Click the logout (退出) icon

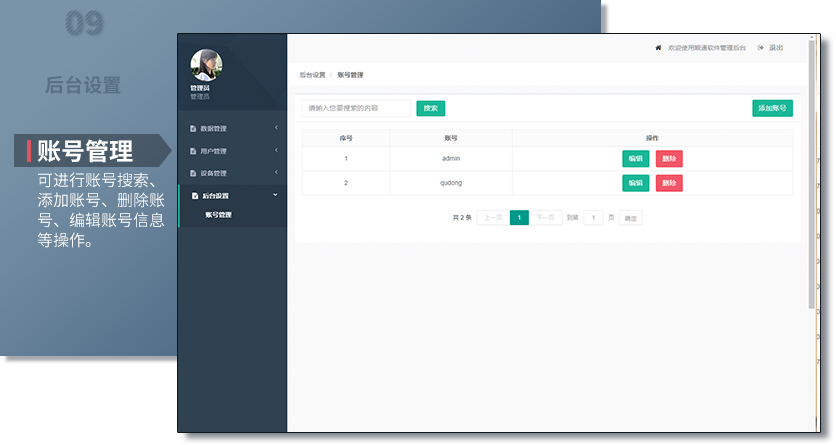(761, 48)
